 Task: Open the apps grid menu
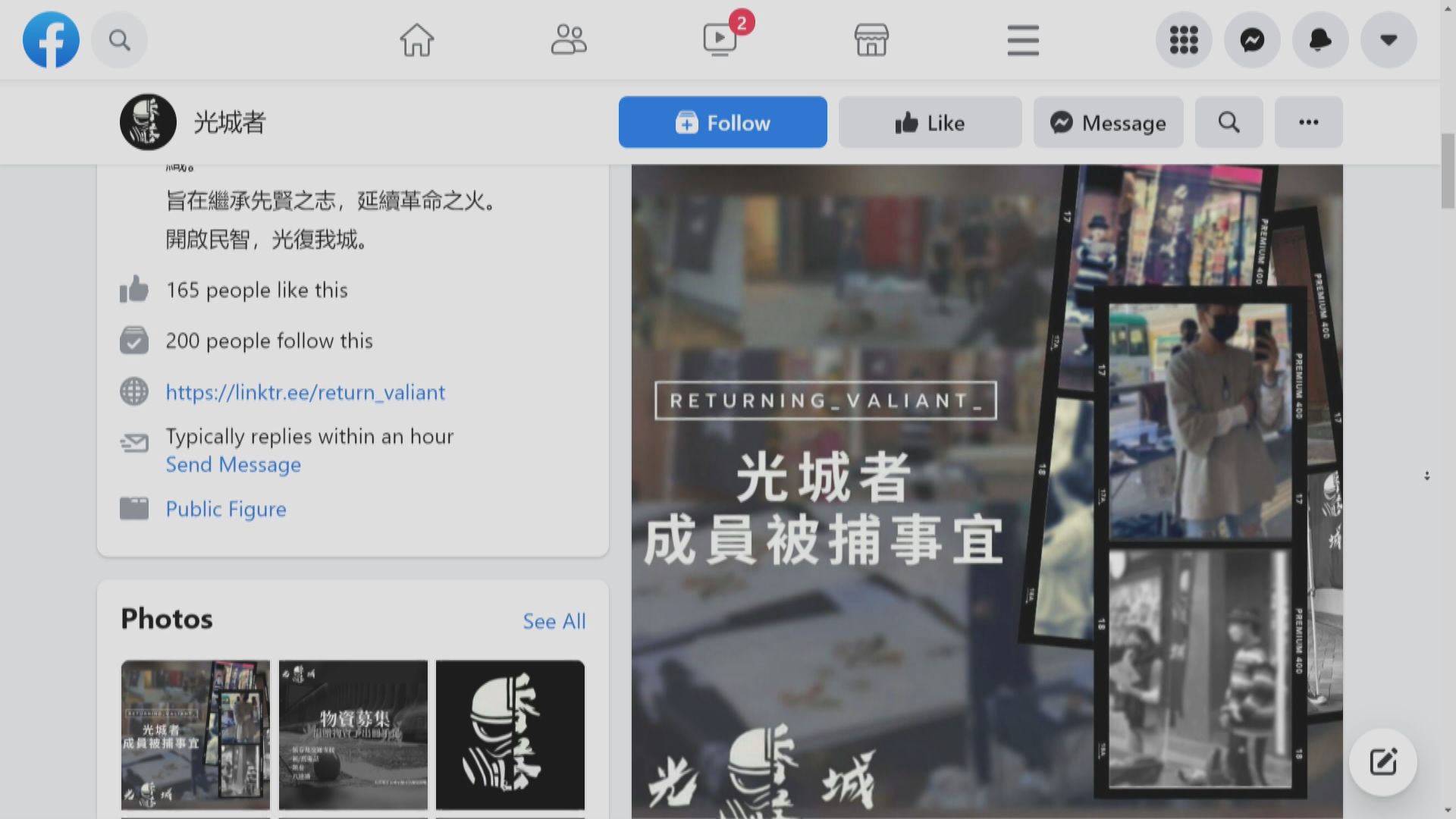coord(1183,40)
